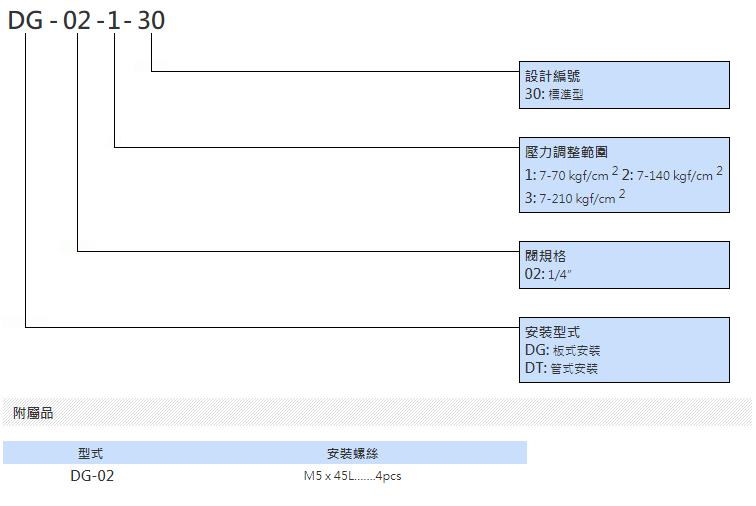756x506 pixels.
Task: Click the 3: 7-210 kgf/cm² option text
Action: (x=575, y=197)
